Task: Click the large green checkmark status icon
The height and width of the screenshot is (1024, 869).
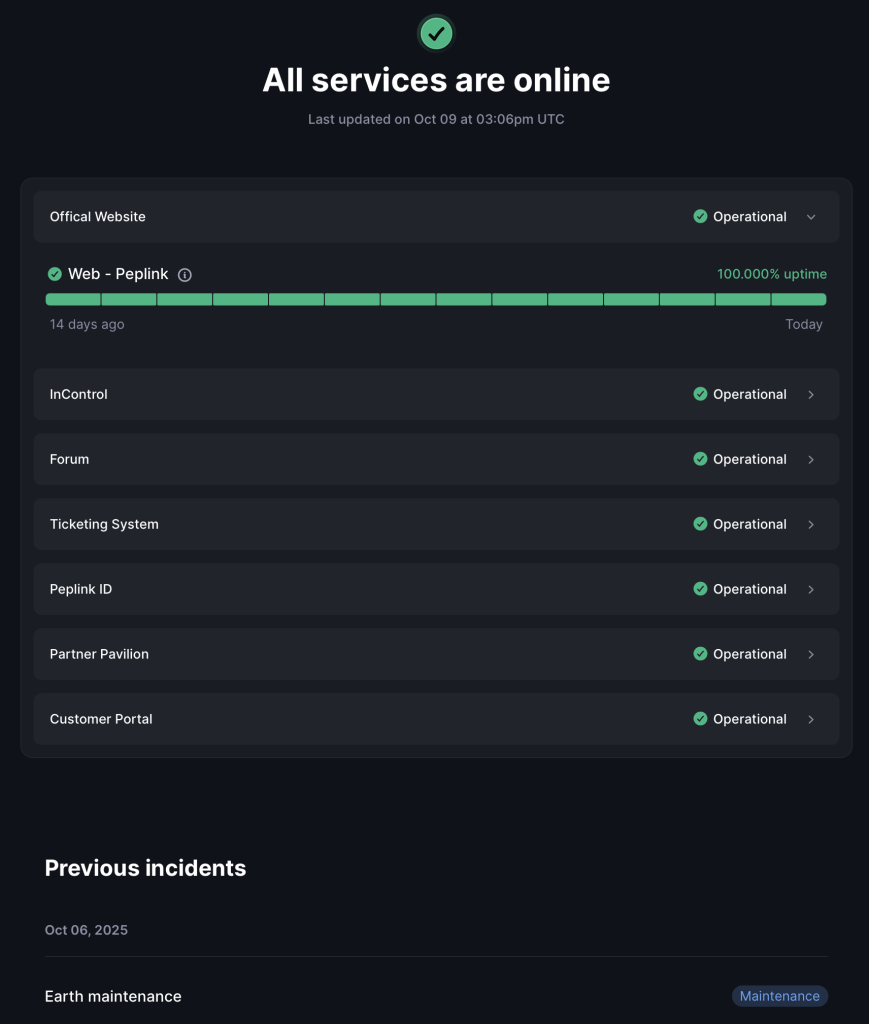Action: (435, 33)
